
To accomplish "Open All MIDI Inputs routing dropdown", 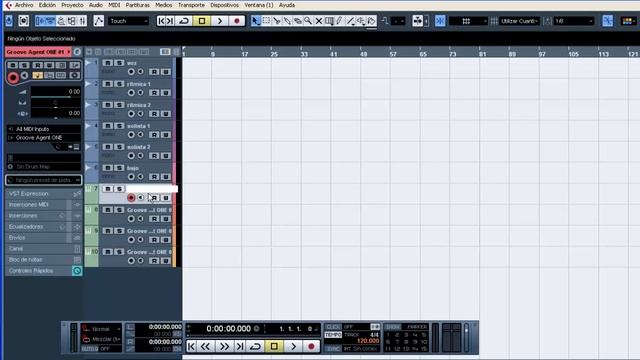I will pyautogui.click(x=44, y=129).
